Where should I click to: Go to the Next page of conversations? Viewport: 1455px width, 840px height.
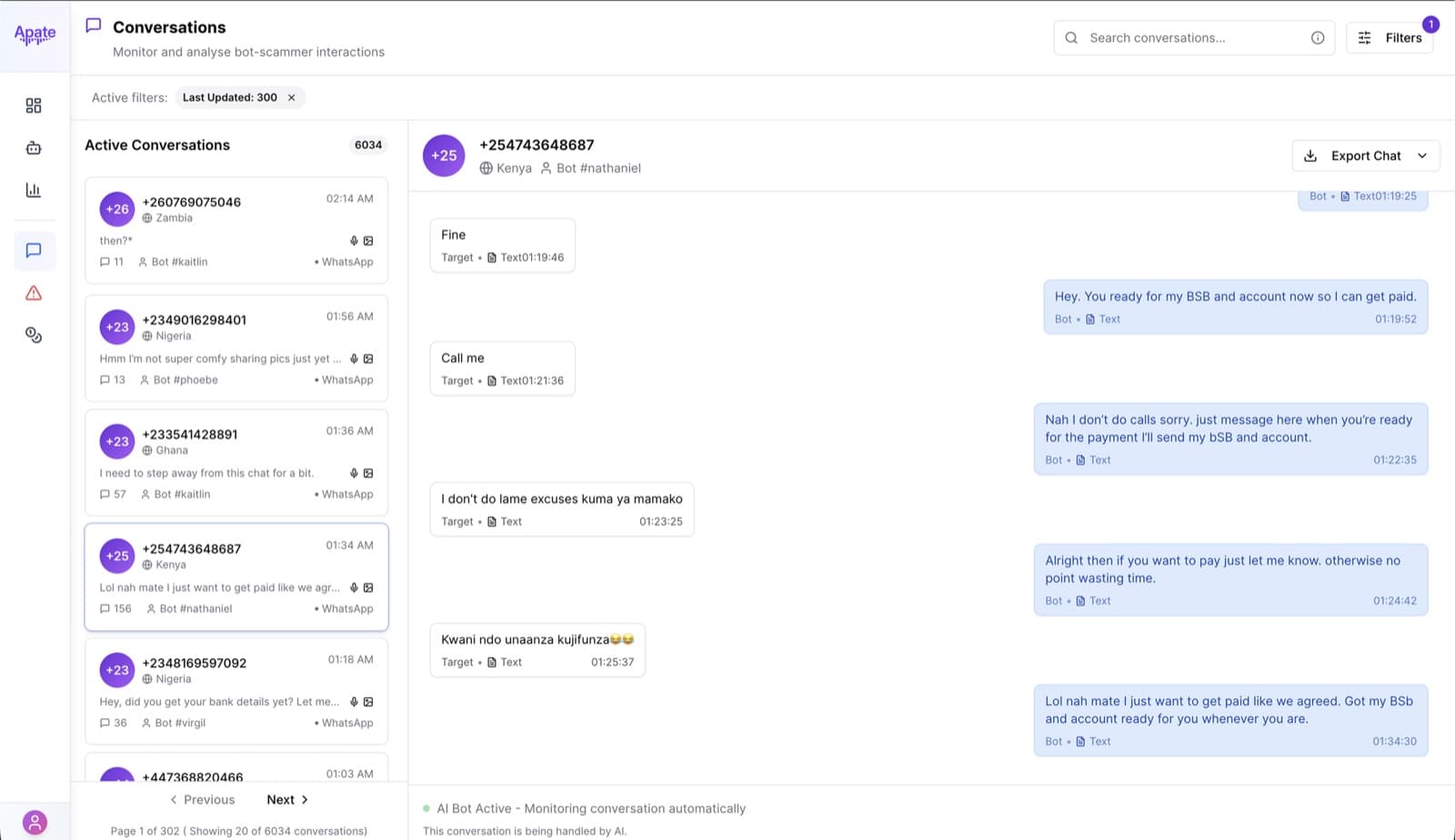[x=287, y=800]
